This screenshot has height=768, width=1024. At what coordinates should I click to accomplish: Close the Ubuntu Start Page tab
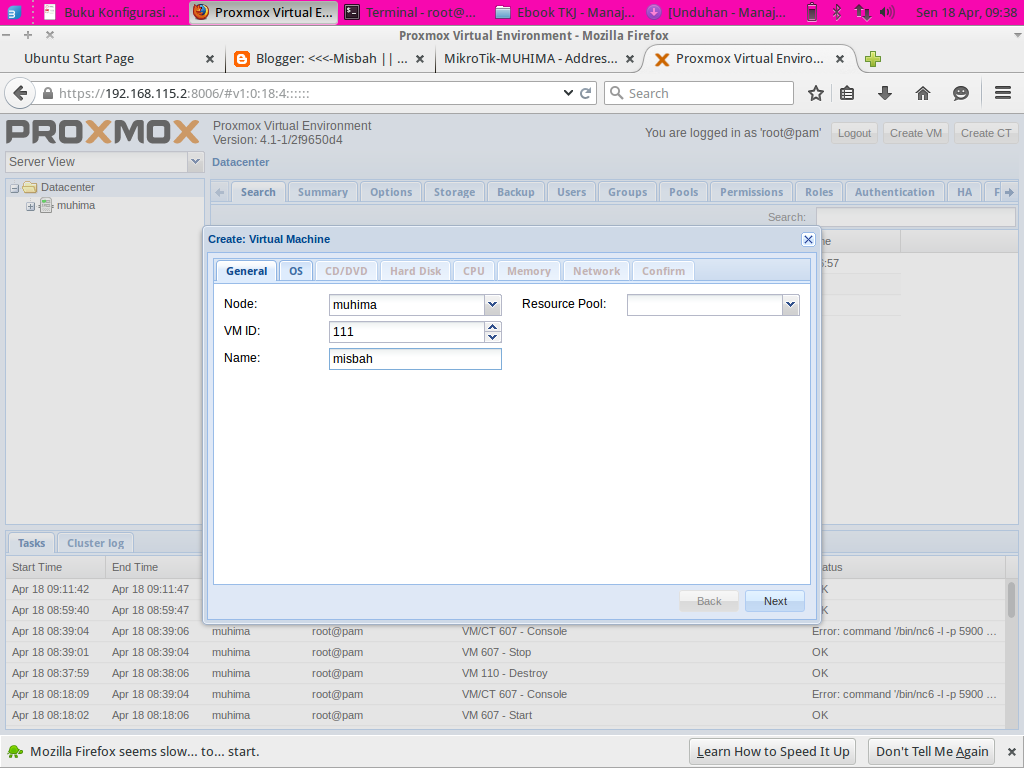[x=210, y=59]
